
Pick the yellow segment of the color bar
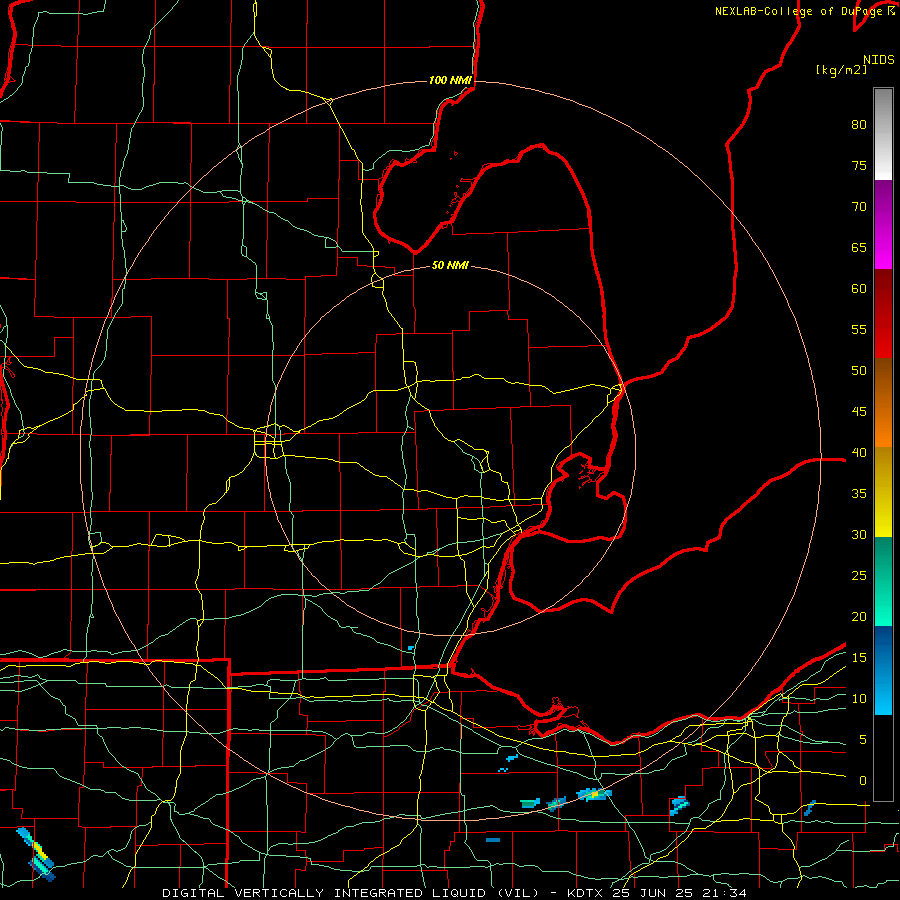coord(883,492)
